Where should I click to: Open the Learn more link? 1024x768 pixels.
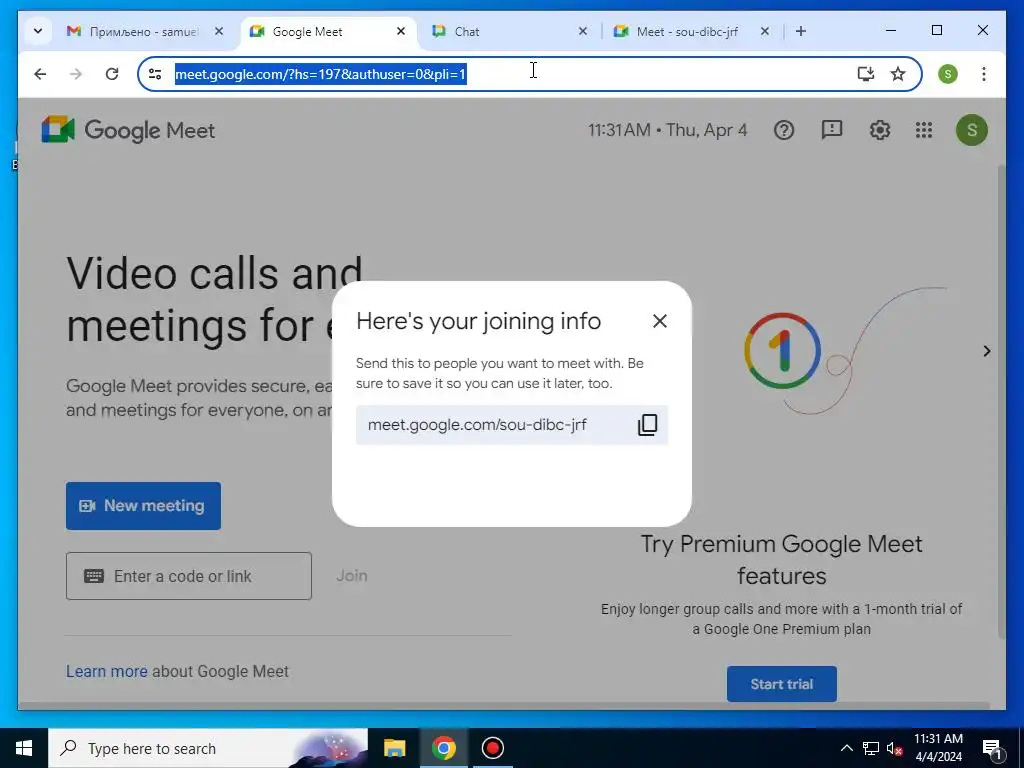(106, 671)
